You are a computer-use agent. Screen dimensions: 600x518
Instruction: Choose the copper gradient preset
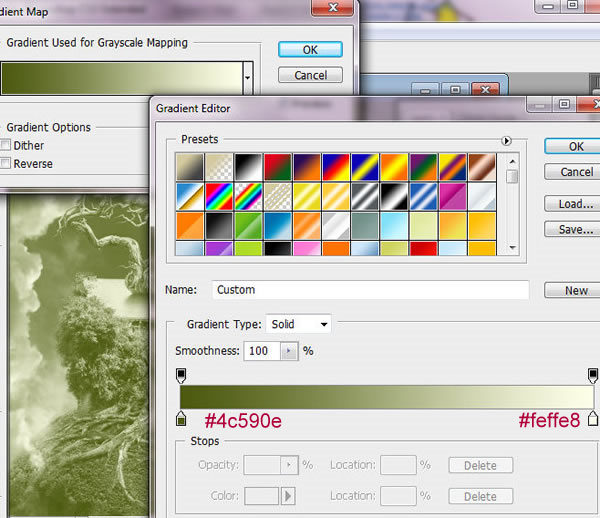coord(482,167)
